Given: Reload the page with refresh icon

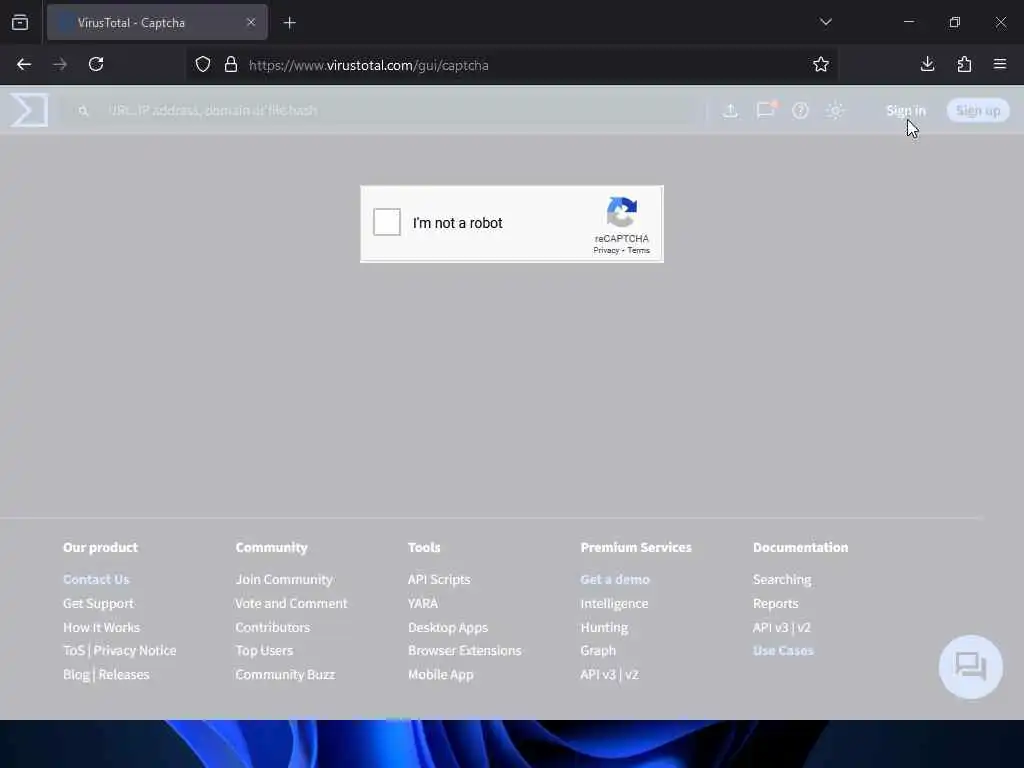Looking at the screenshot, I should click(x=96, y=64).
